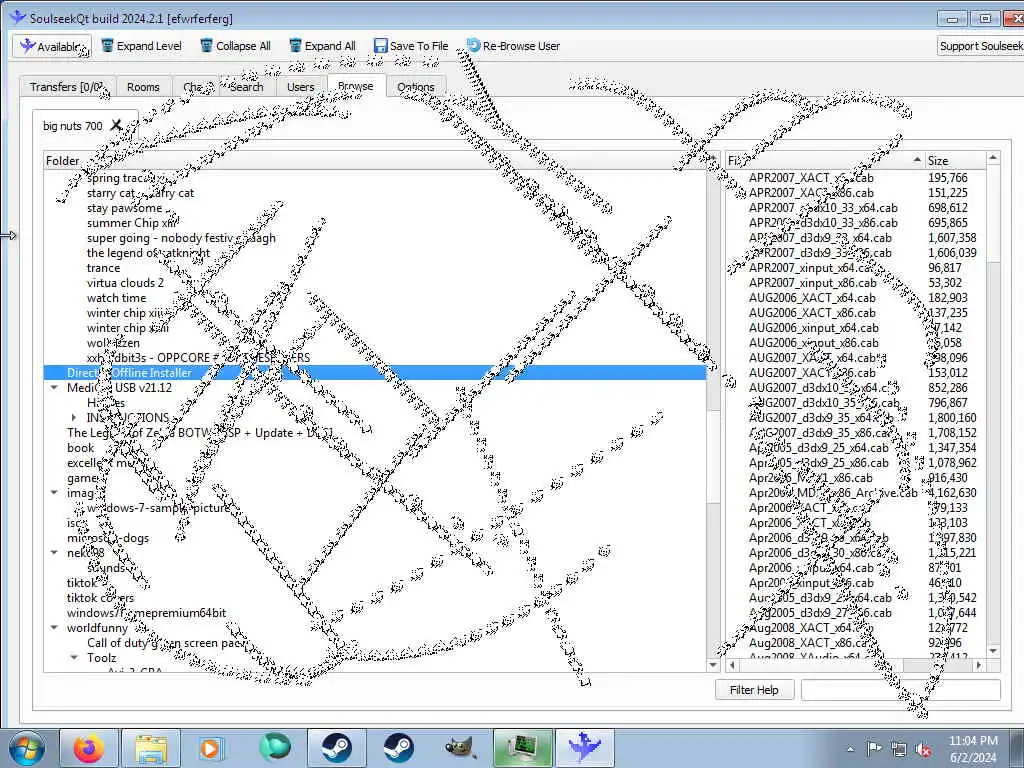This screenshot has width=1024, height=768.
Task: Click the Expand Level toolbar button
Action: [142, 46]
